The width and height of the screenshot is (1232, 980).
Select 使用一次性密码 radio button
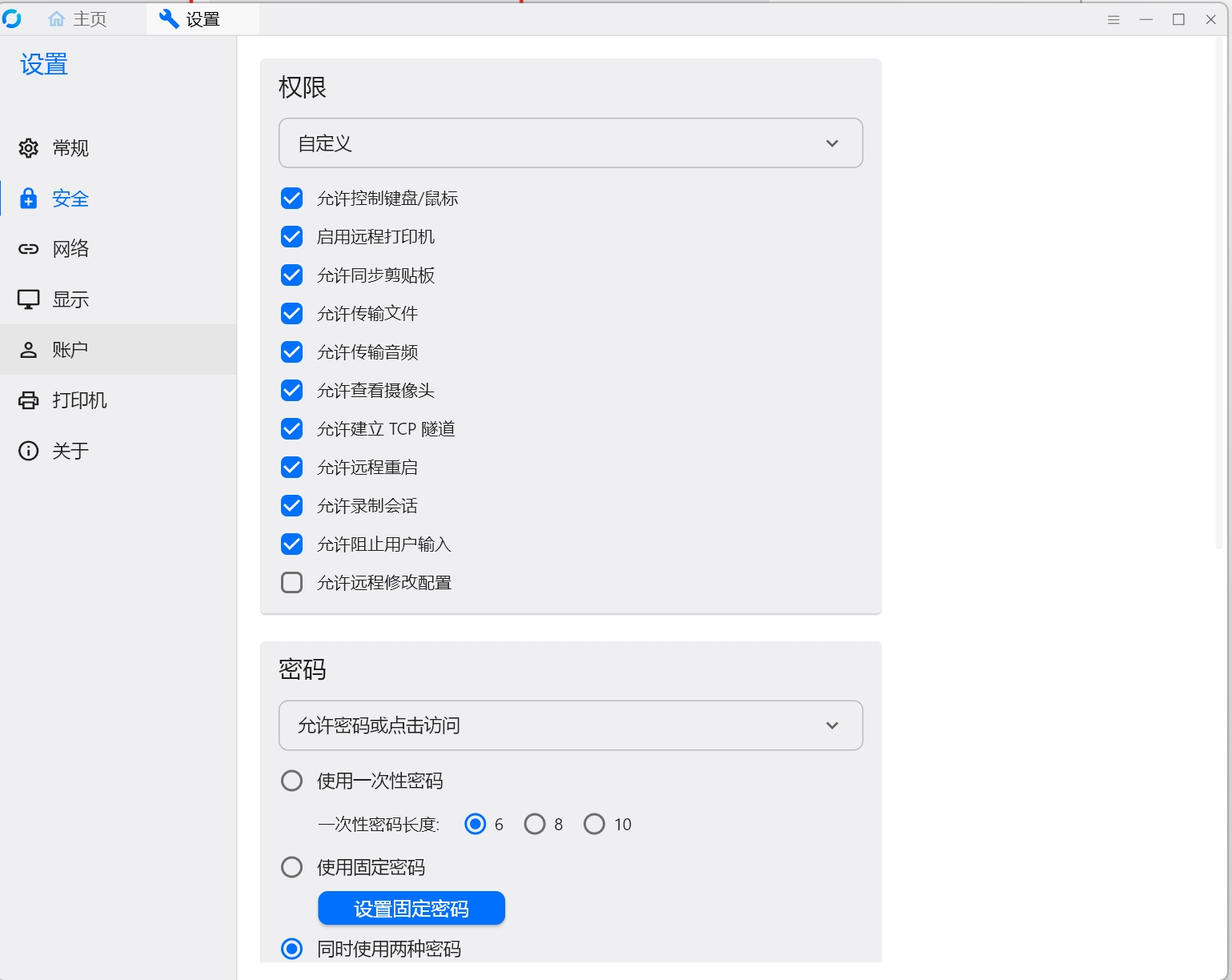coord(292,781)
